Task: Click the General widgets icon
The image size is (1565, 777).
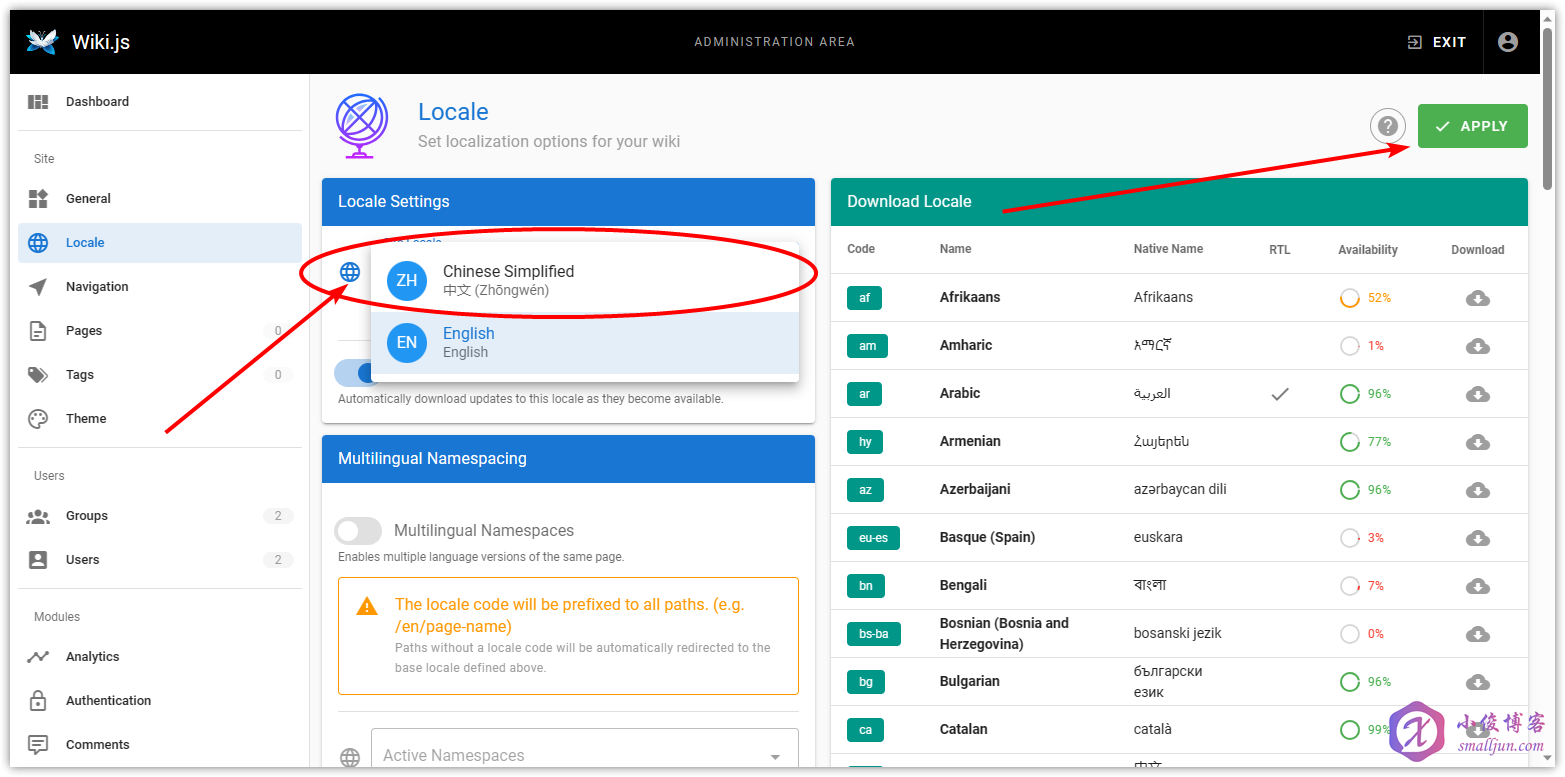Action: [x=38, y=199]
